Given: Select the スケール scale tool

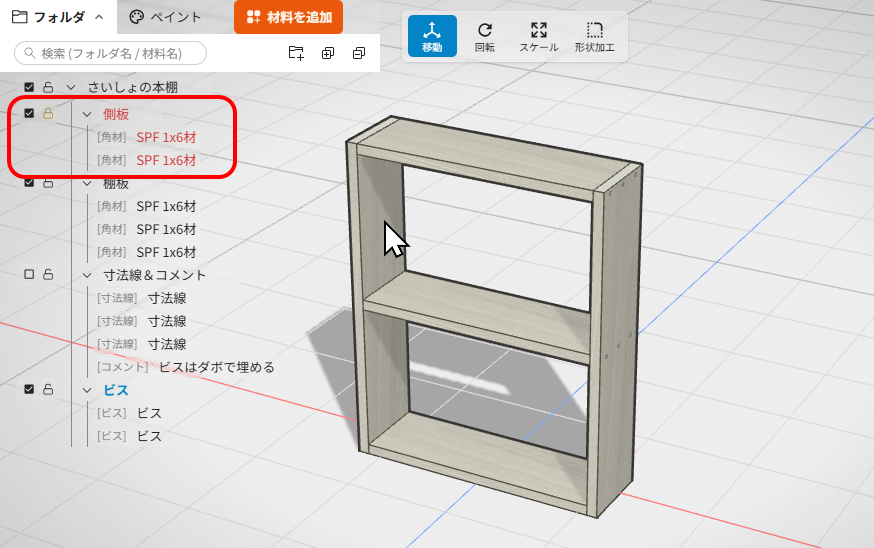Looking at the screenshot, I should [x=538, y=36].
